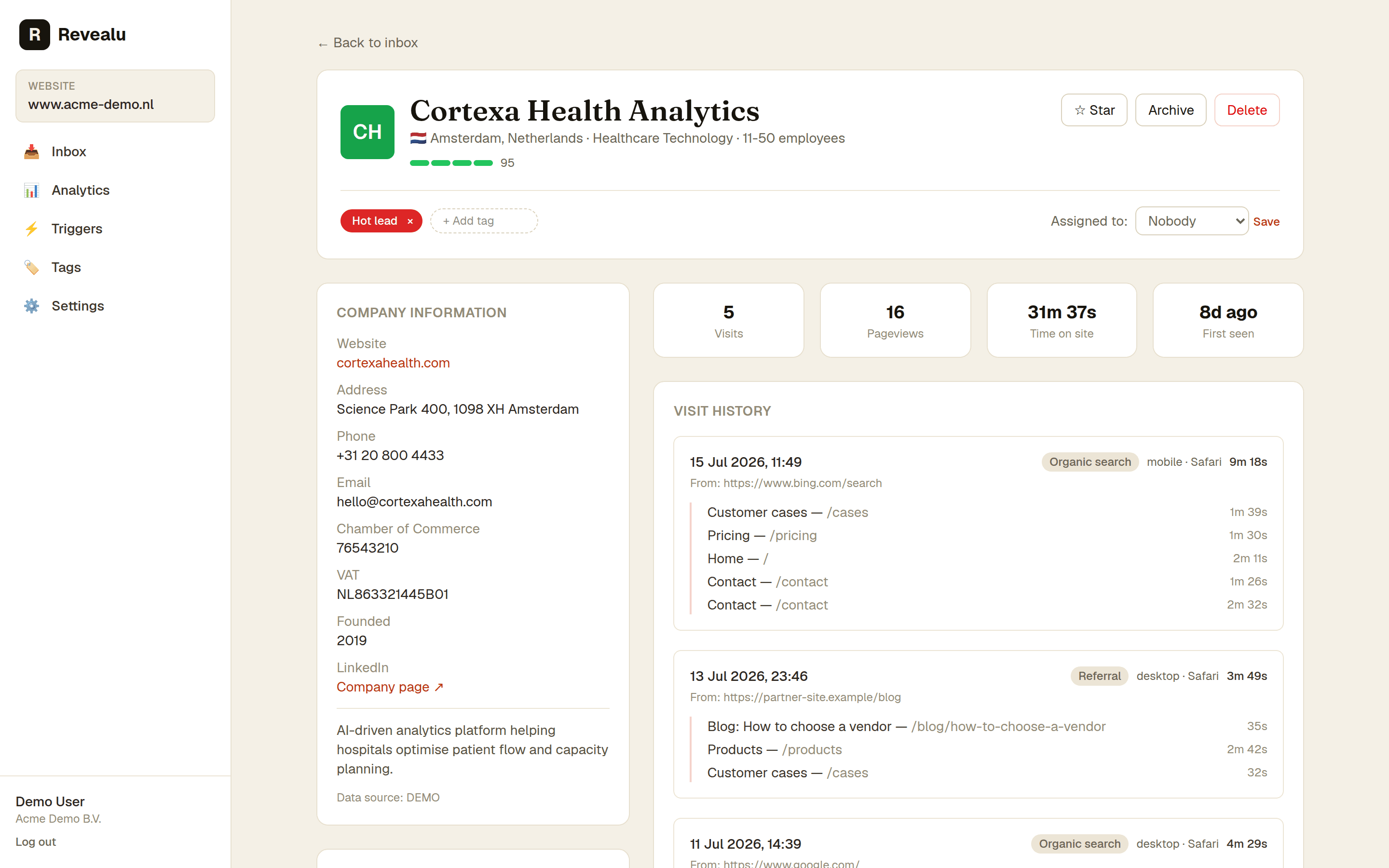Archive this company lead
The width and height of the screenshot is (1389, 868).
[1171, 110]
